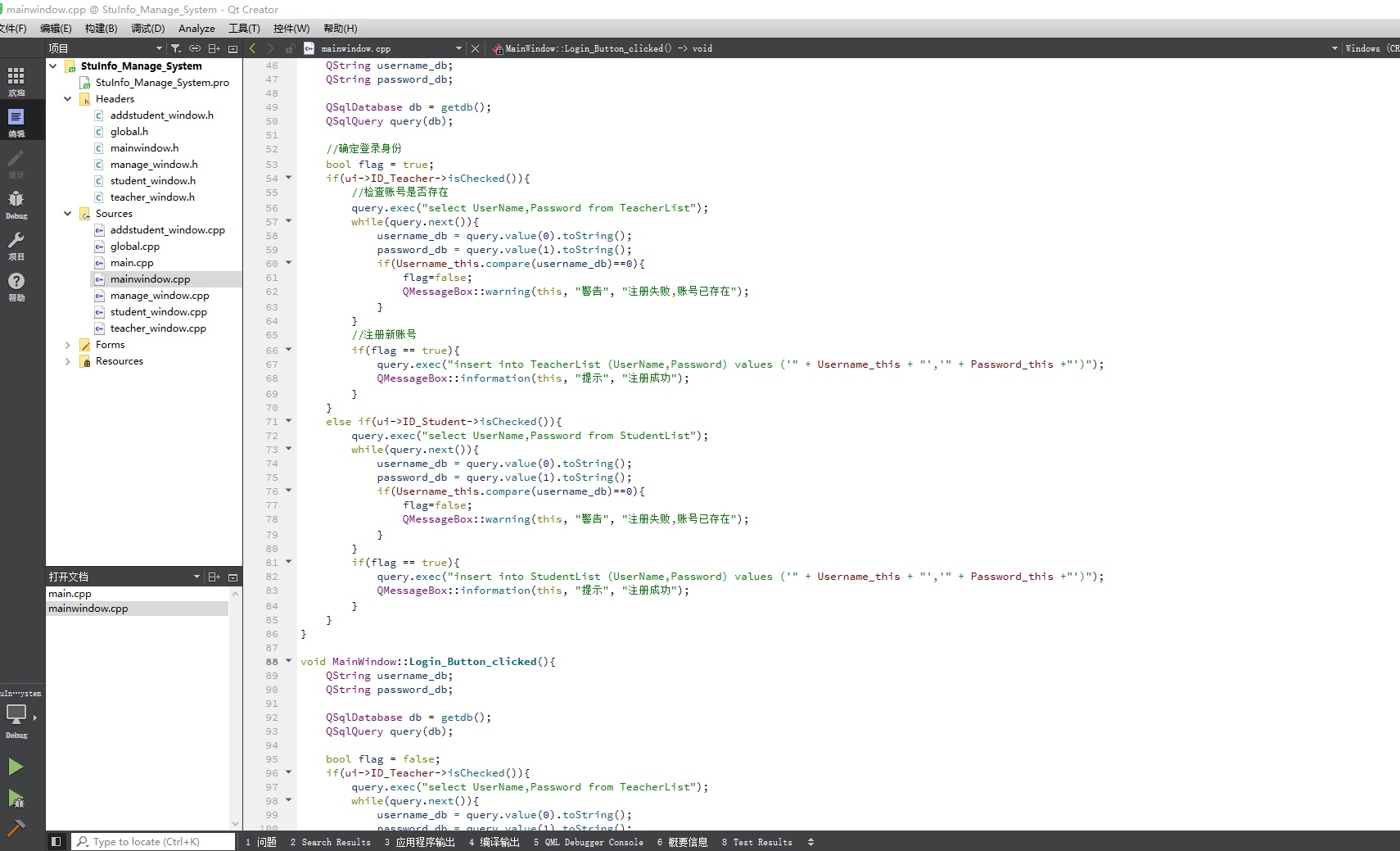This screenshot has height=851, width=1400.
Task: Fold the code block at line 54
Action: [288, 177]
